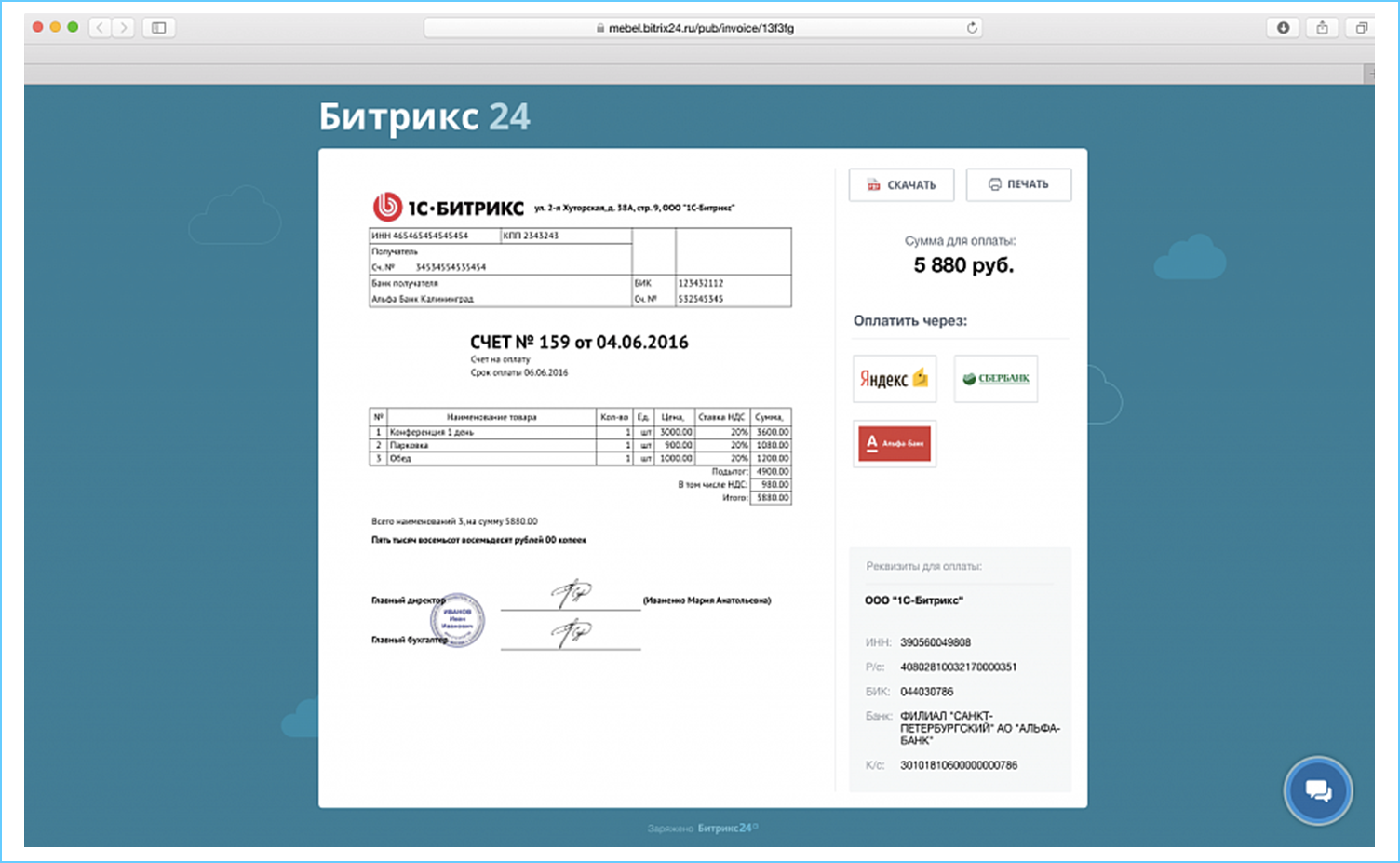This screenshot has width=1400, height=863.
Task: Click the red close window button
Action: tap(38, 27)
